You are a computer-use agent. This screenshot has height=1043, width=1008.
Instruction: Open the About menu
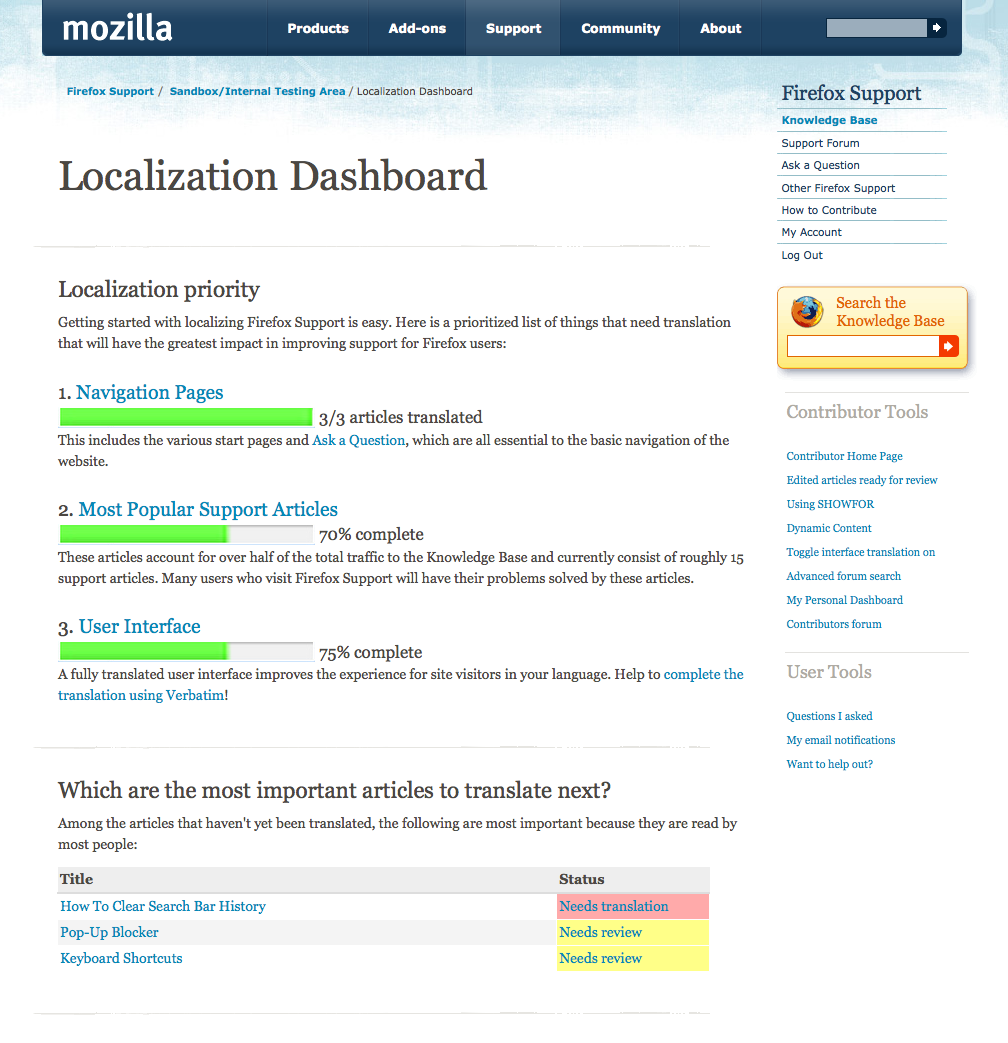721,29
